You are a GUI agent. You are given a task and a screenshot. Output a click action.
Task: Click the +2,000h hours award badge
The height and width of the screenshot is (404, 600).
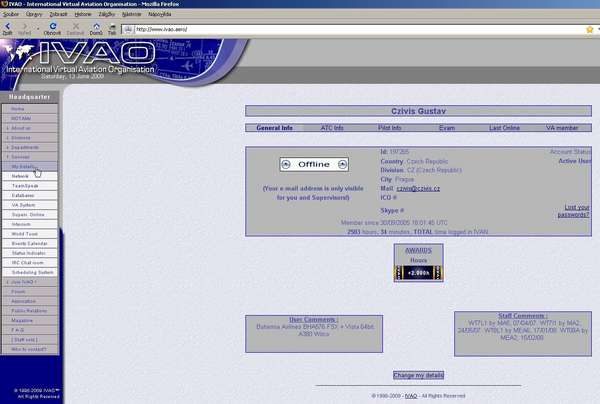coord(419,273)
